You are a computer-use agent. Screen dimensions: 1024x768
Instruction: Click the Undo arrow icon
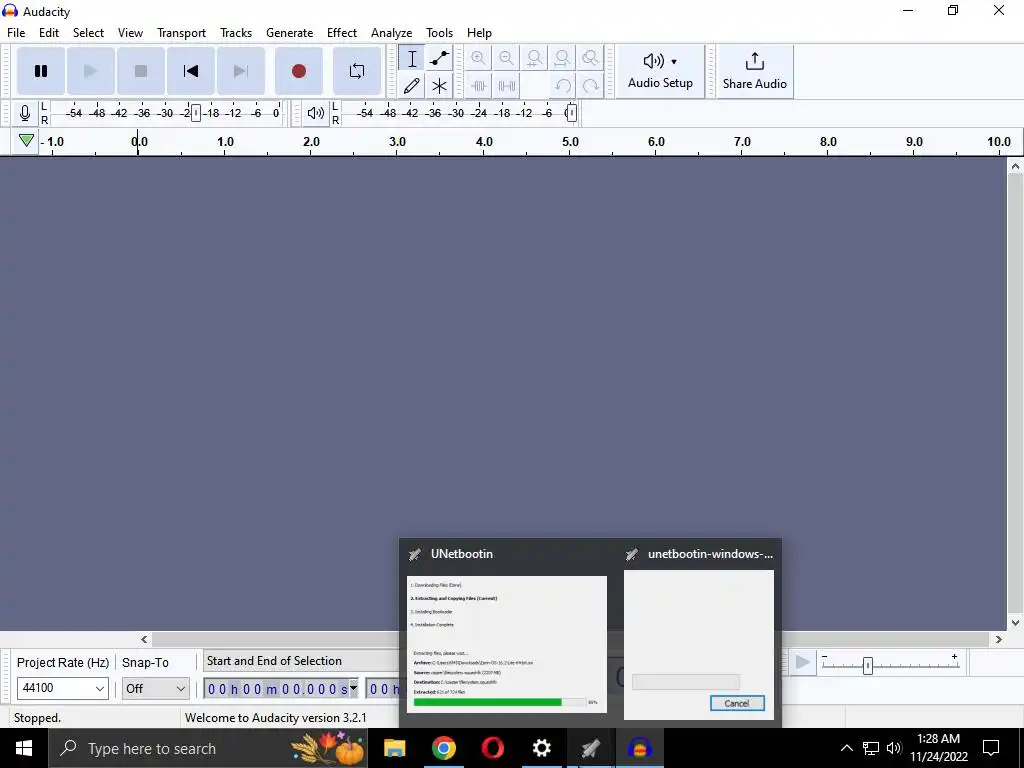coord(562,86)
